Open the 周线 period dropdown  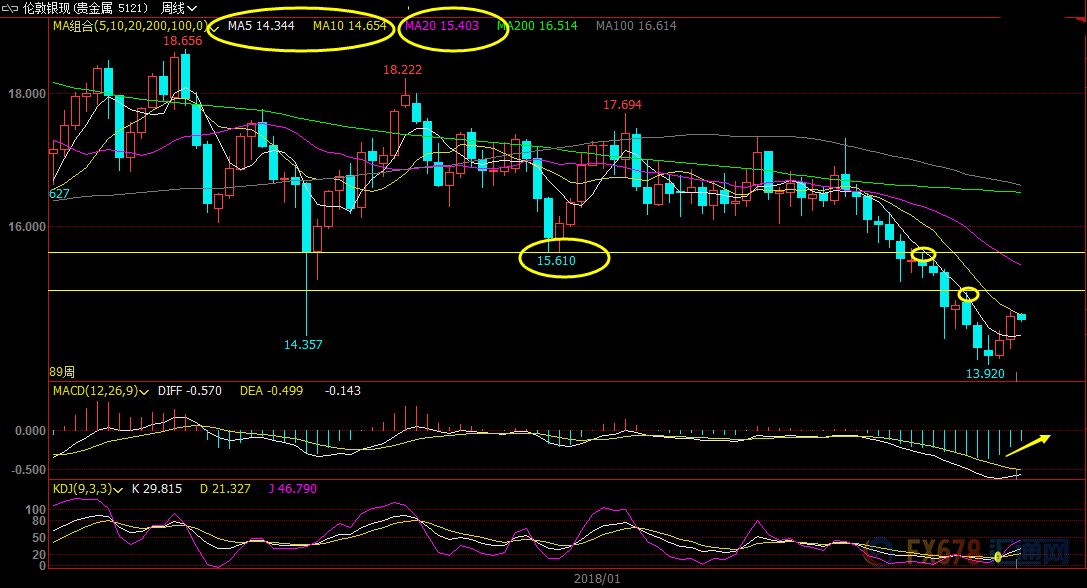tap(179, 8)
